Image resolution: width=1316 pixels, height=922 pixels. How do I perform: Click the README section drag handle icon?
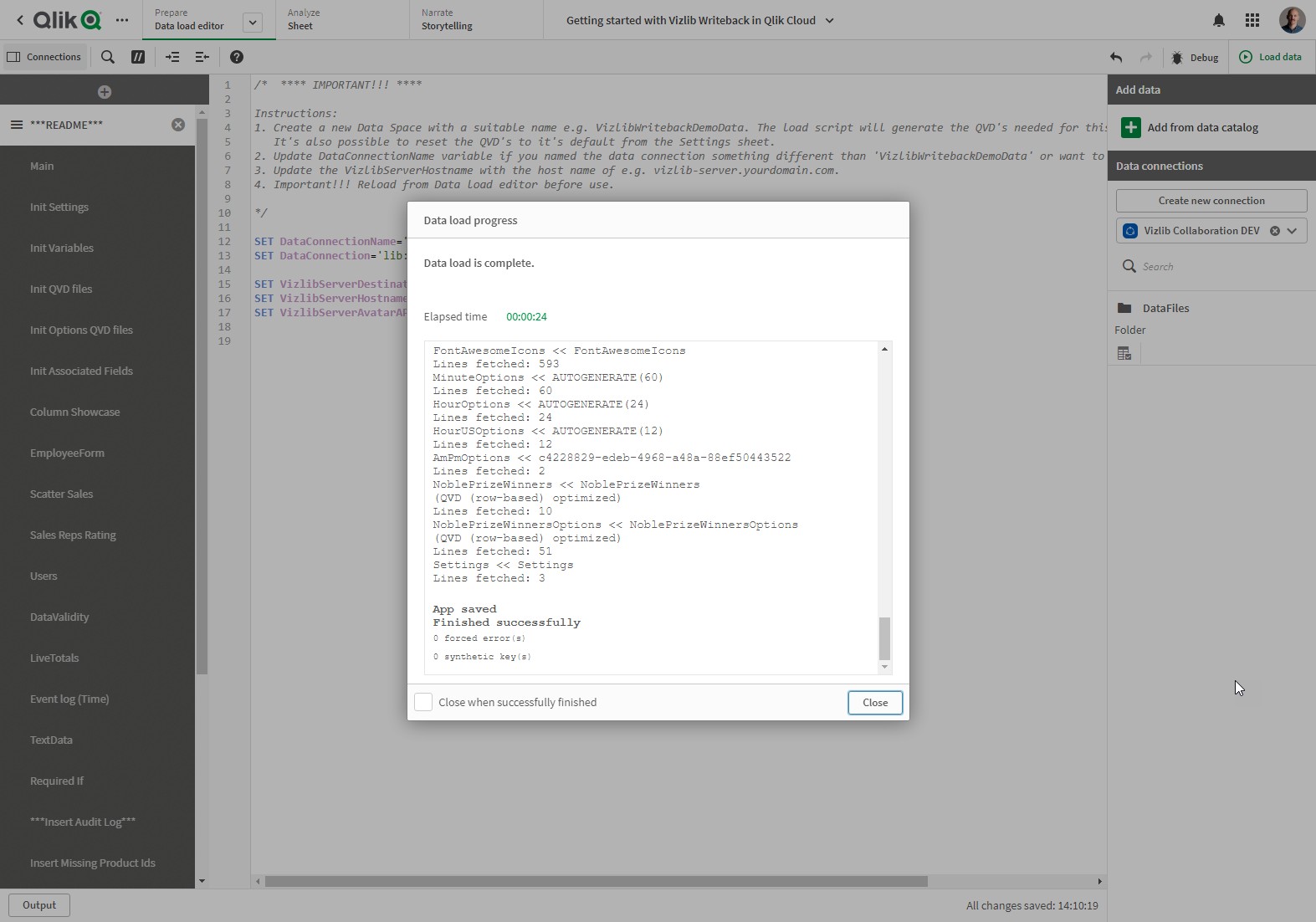coord(16,125)
